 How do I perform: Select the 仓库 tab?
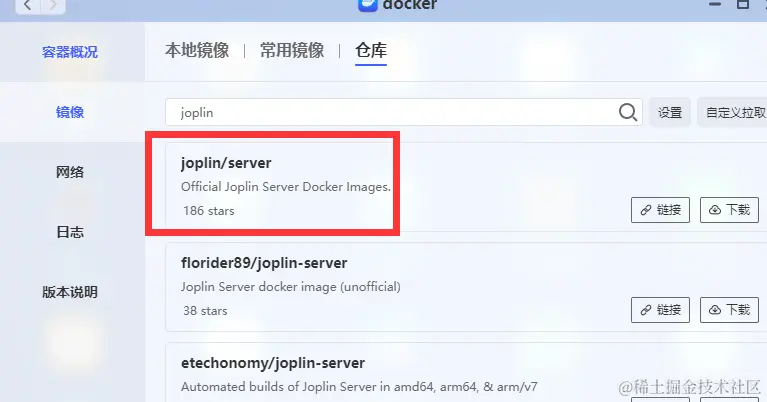[371, 50]
